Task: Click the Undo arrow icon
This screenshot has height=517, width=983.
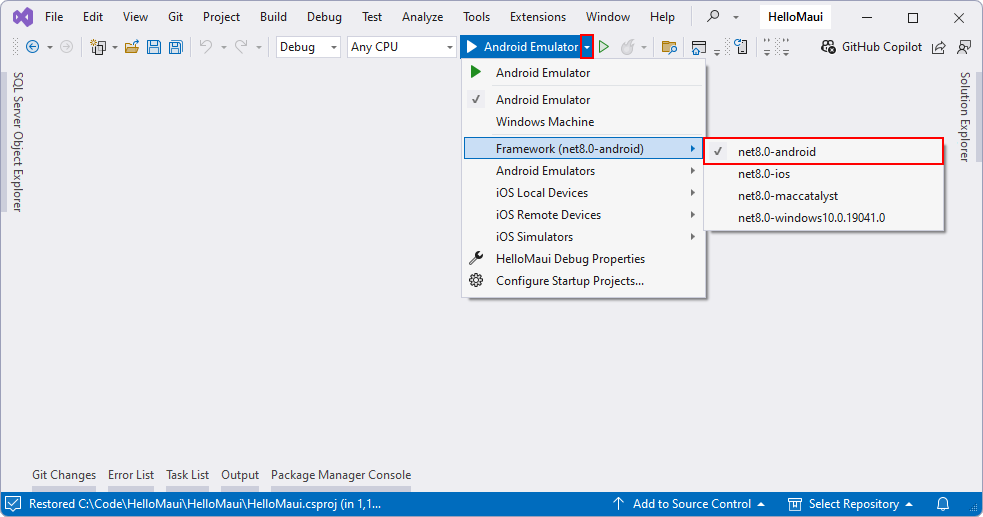Action: pyautogui.click(x=206, y=47)
